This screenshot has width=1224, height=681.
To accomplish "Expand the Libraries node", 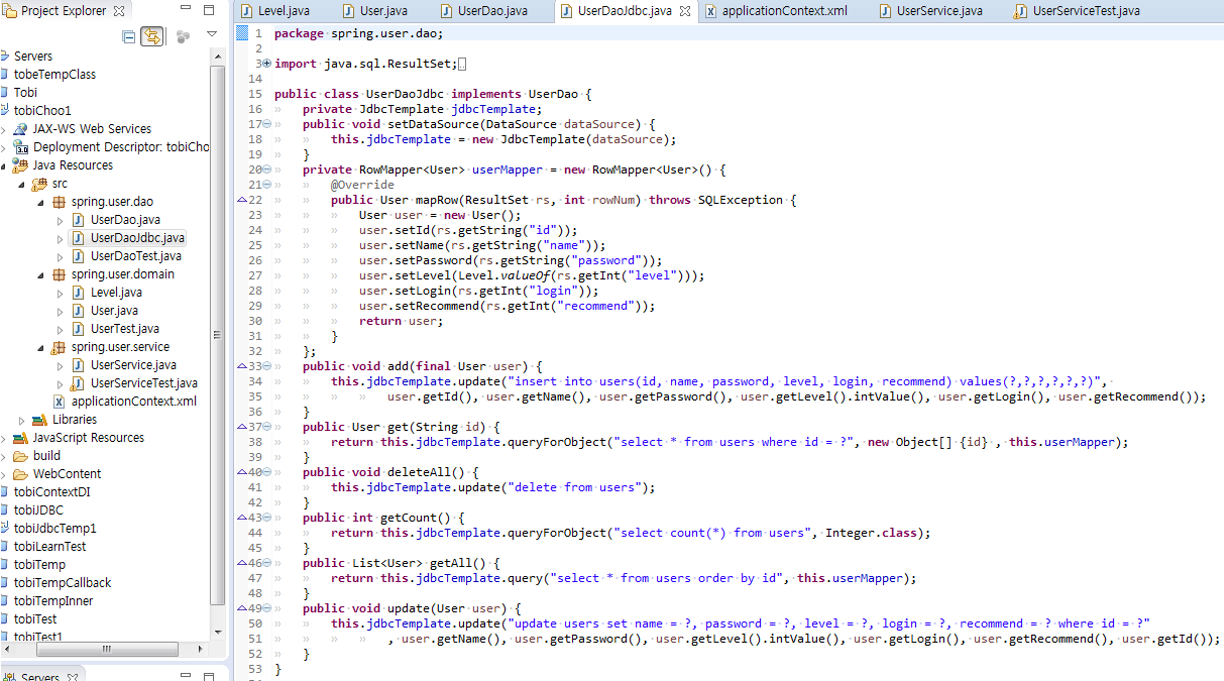I will tap(22, 420).
